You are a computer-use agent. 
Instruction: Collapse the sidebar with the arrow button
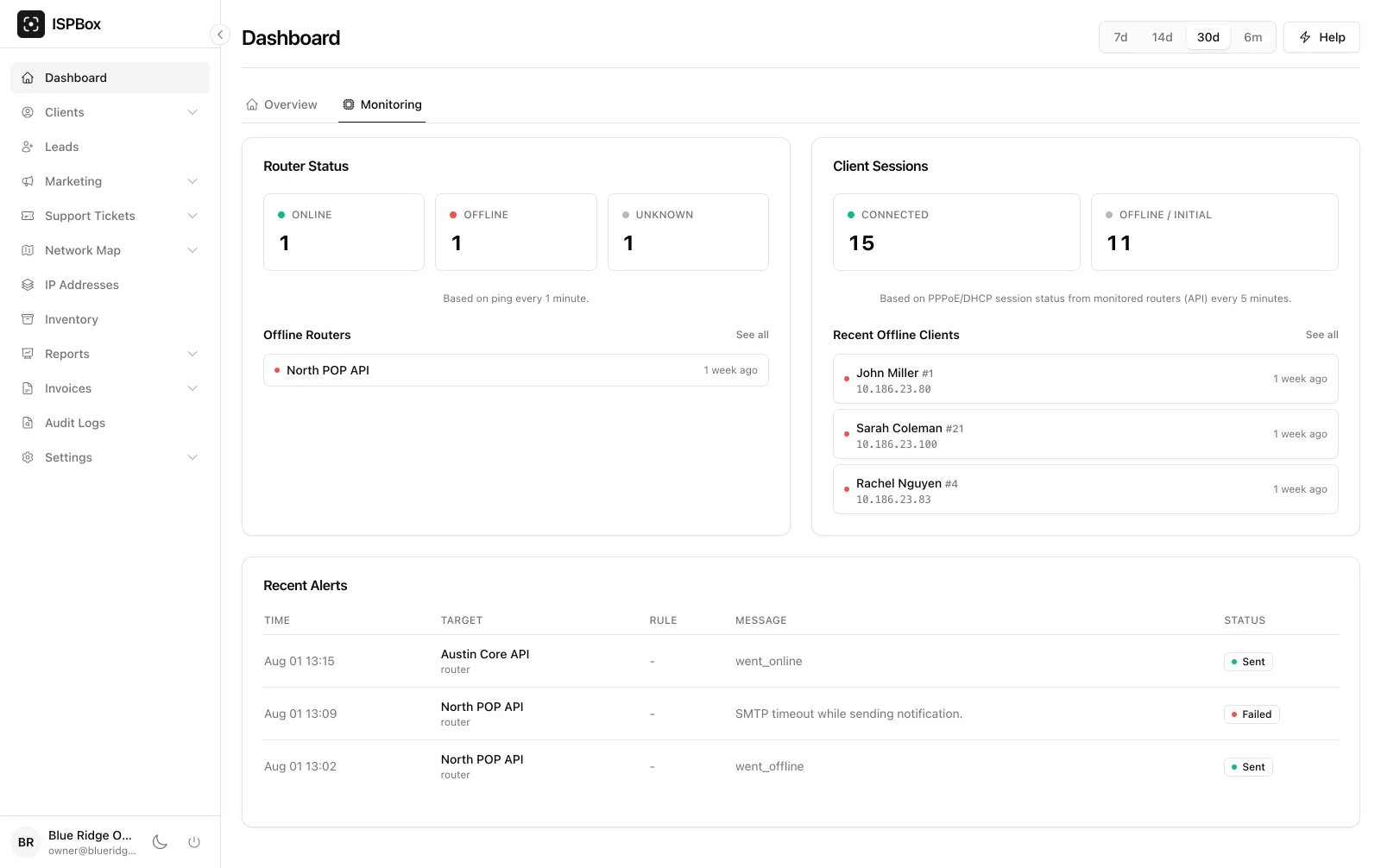point(220,35)
